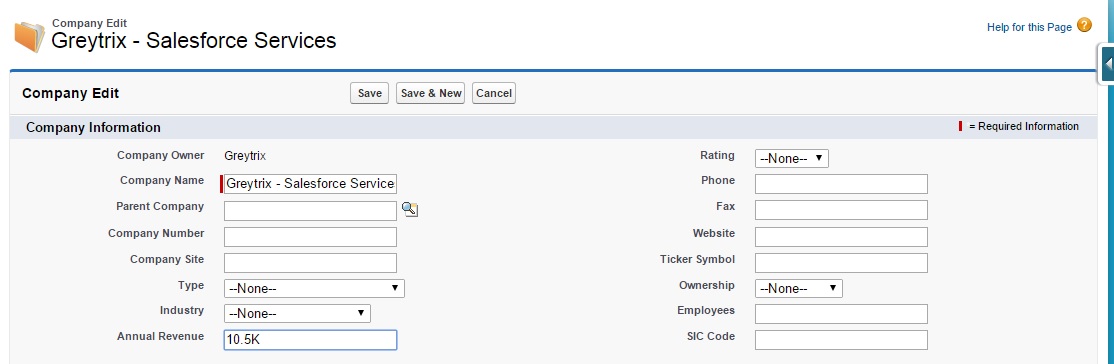The image size is (1114, 364).
Task: Click the Annual Revenue field showing 10.5K
Action: (x=310, y=340)
